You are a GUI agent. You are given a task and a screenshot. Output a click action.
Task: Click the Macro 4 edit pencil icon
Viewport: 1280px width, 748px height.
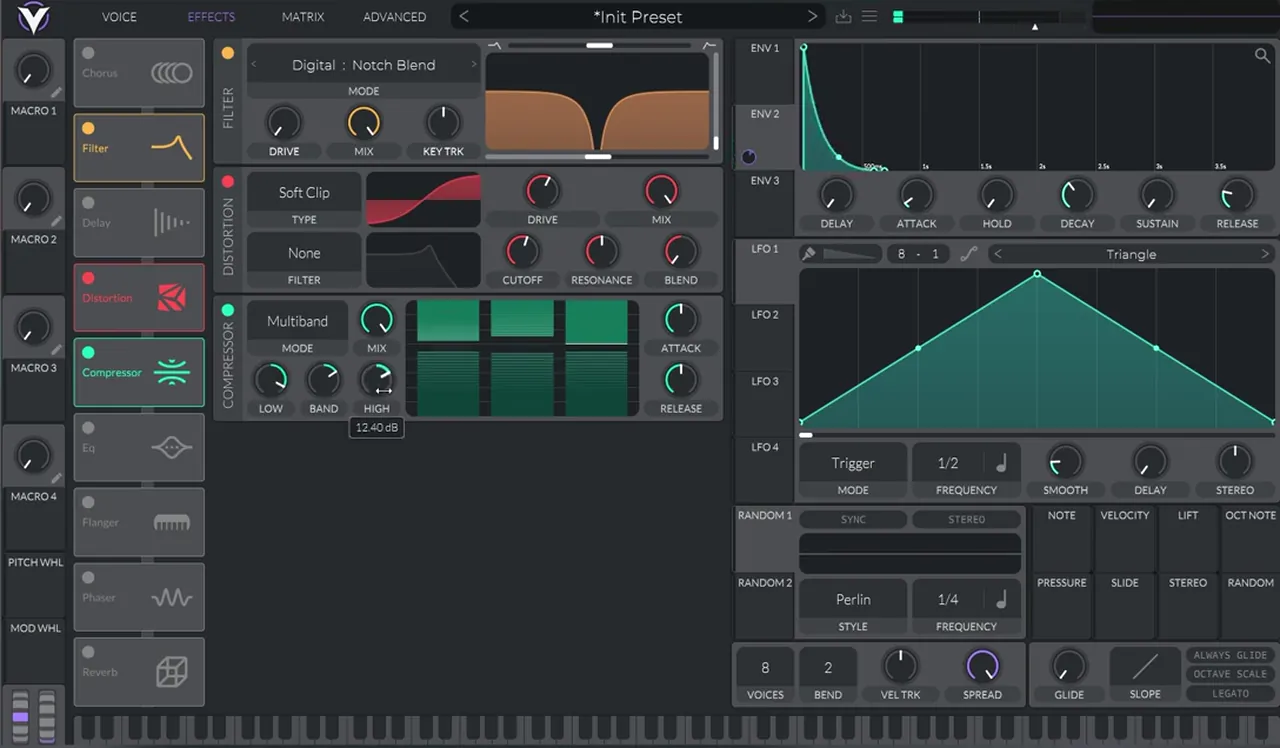click(x=57, y=478)
